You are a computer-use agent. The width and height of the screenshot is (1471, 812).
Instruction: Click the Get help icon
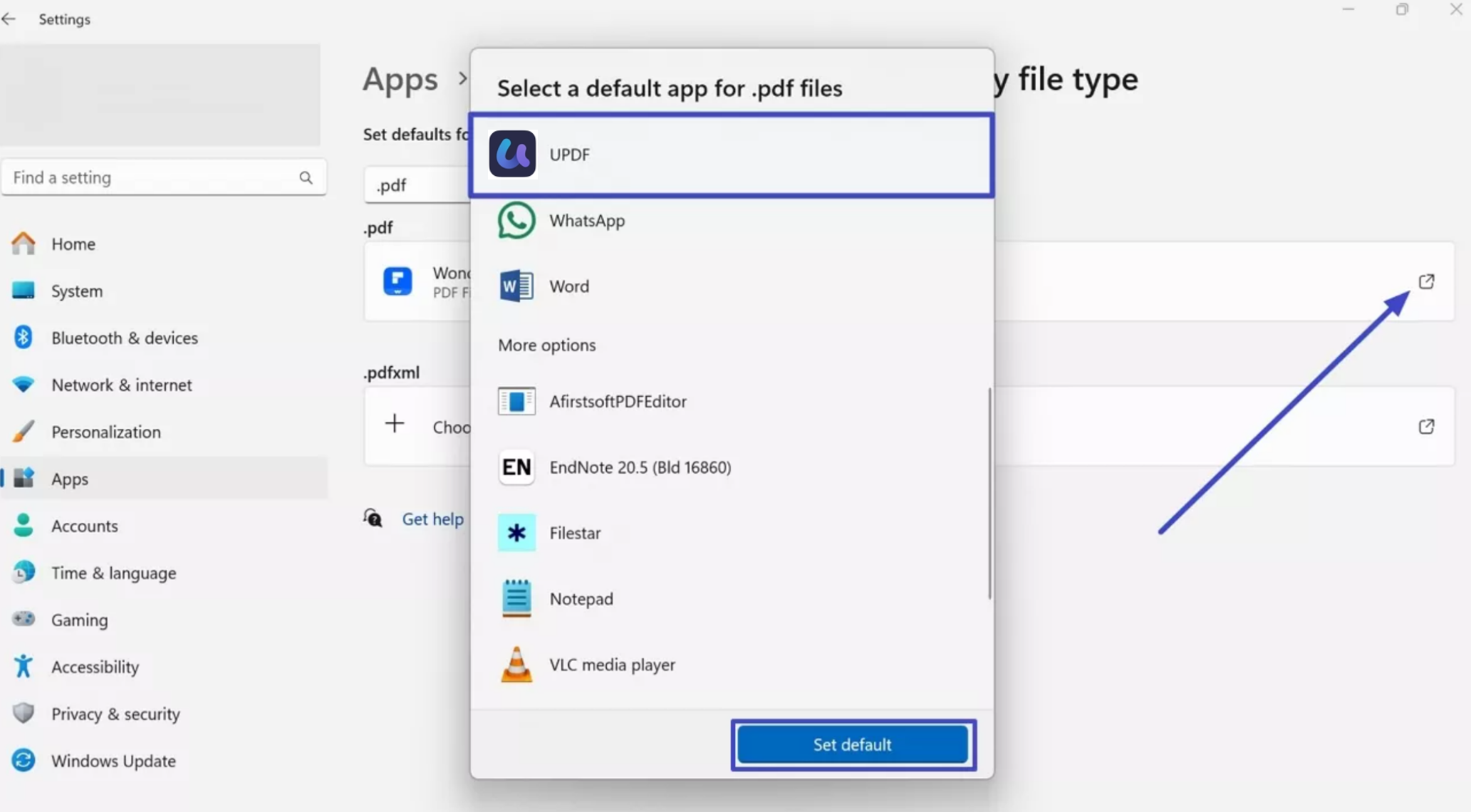pos(373,518)
